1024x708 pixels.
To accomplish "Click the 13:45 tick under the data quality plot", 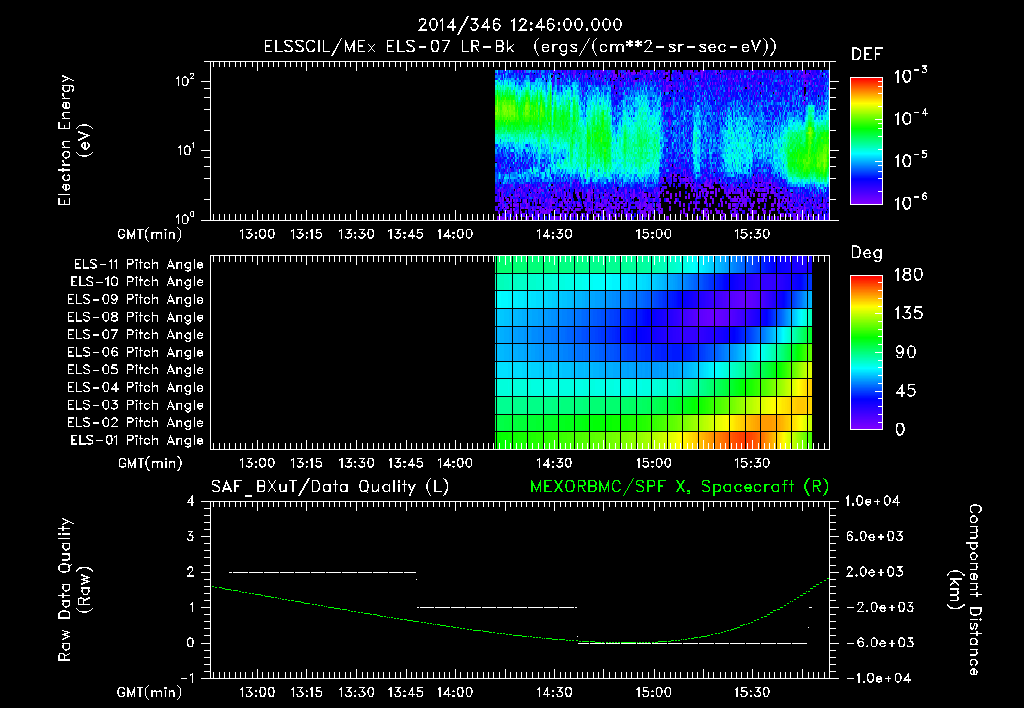I will (x=406, y=692).
